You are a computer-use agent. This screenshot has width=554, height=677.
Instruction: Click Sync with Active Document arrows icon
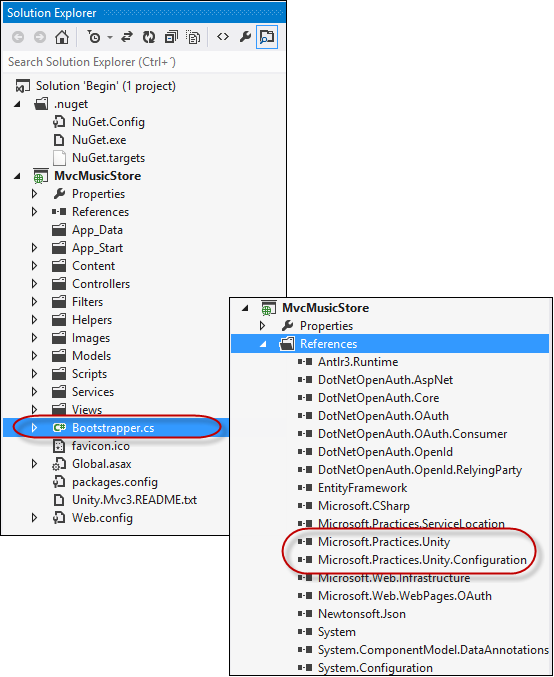[127, 38]
